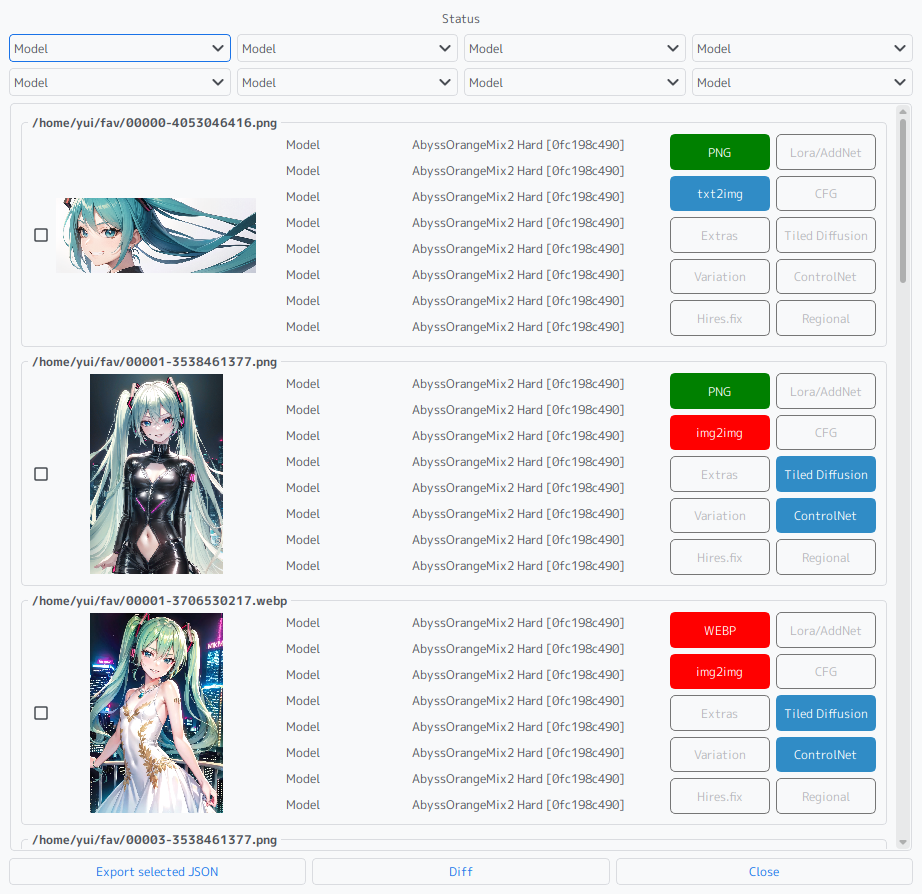Viewport: 922px width, 894px height.
Task: Tick the checkbox for 00001-3706530217.webp
Action: coord(41,713)
